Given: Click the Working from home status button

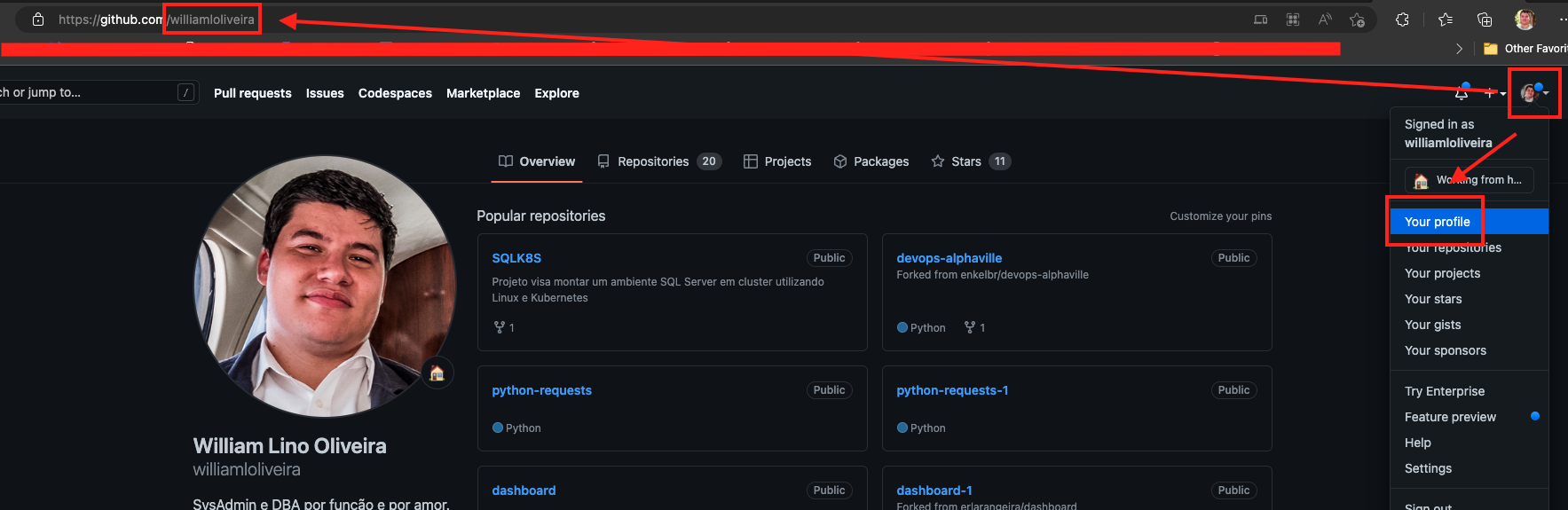Looking at the screenshot, I should [1469, 180].
